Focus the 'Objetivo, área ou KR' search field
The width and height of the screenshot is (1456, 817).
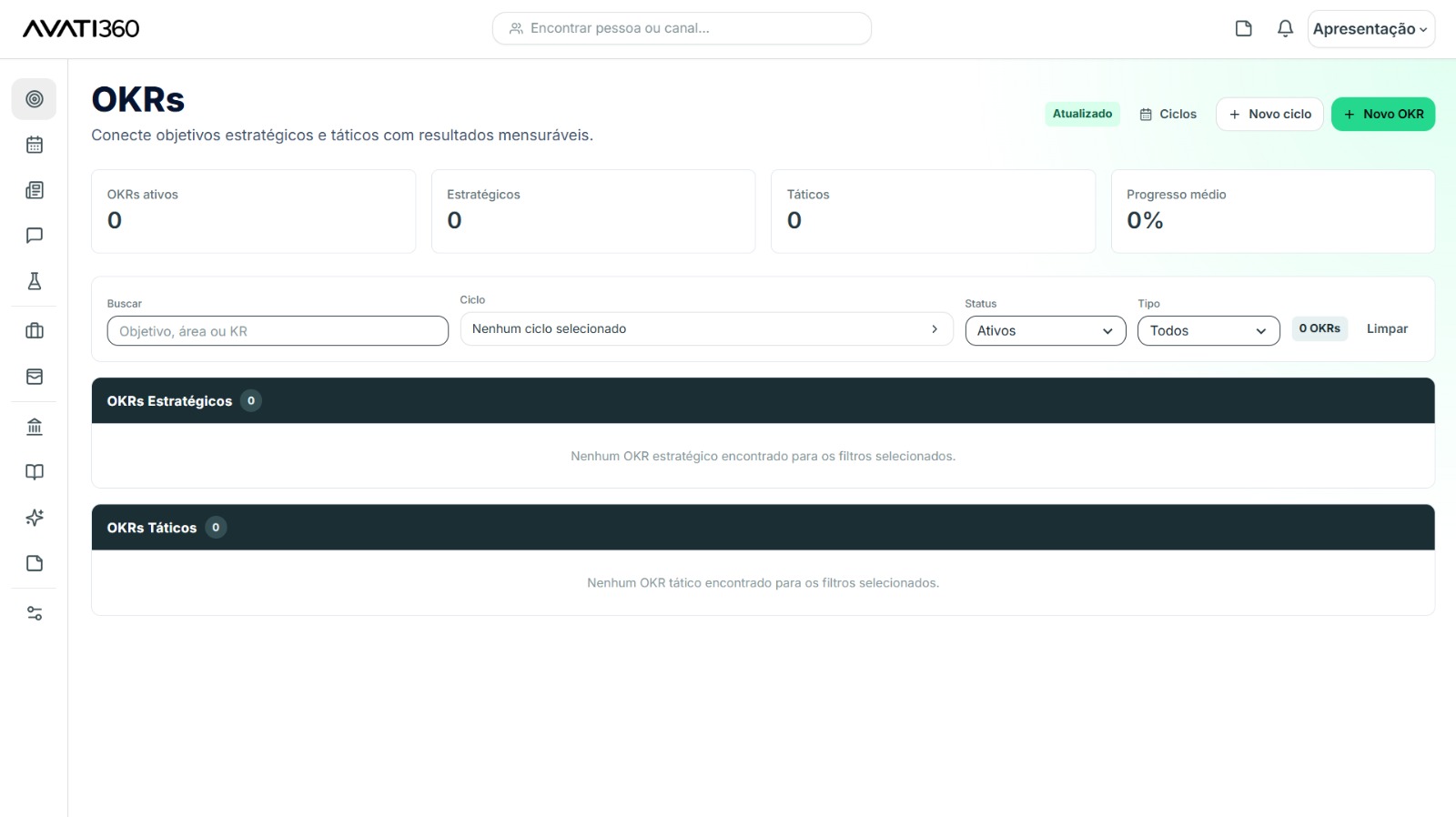278,330
